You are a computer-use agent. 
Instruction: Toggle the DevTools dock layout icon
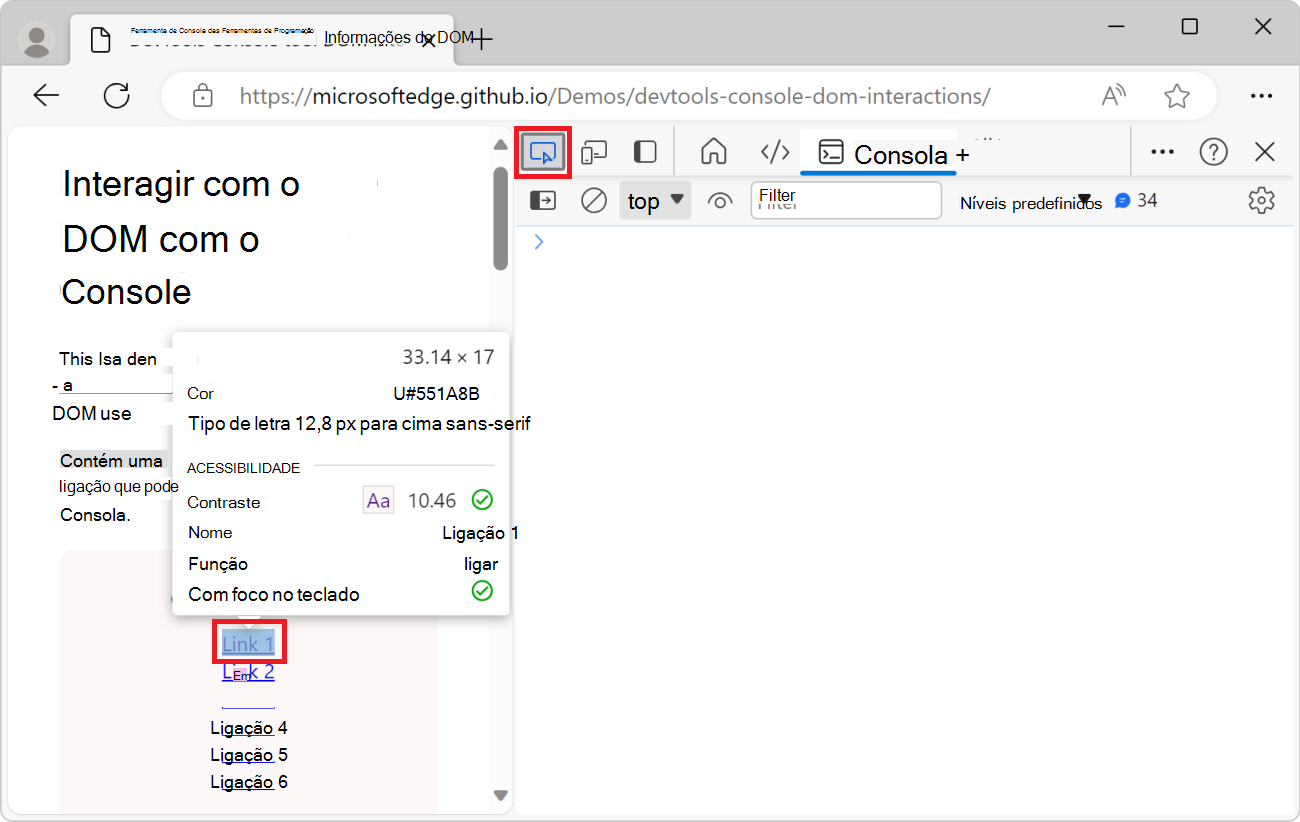click(644, 151)
